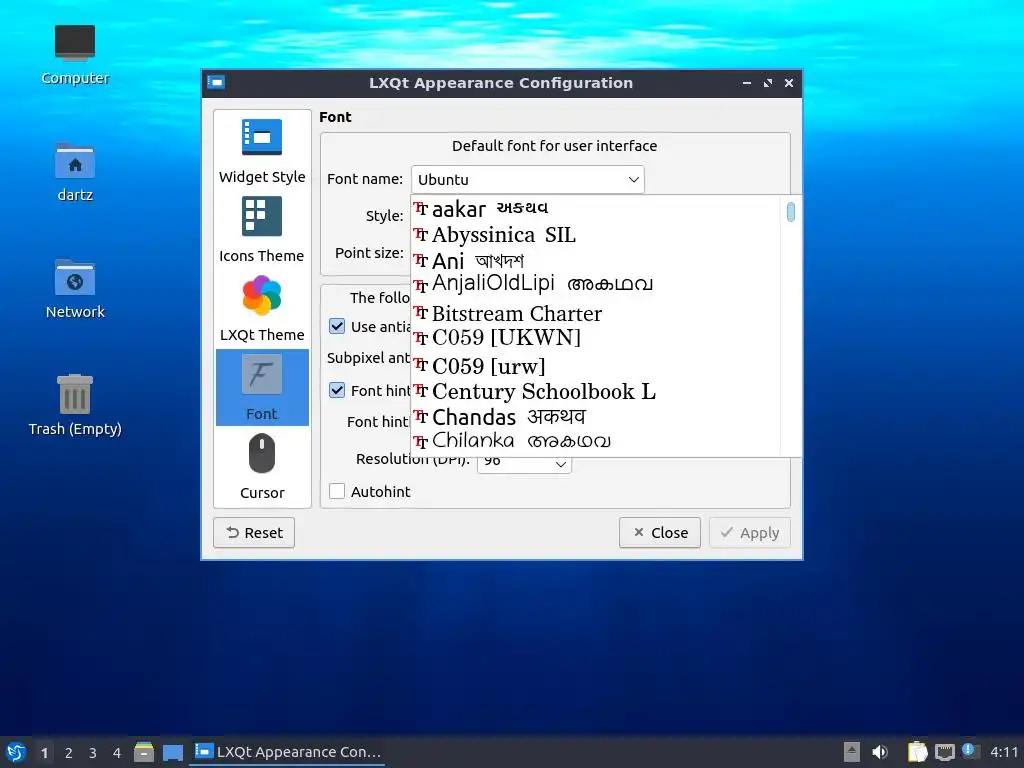The image size is (1024, 768).
Task: Open the volume control in tray
Action: (880, 752)
